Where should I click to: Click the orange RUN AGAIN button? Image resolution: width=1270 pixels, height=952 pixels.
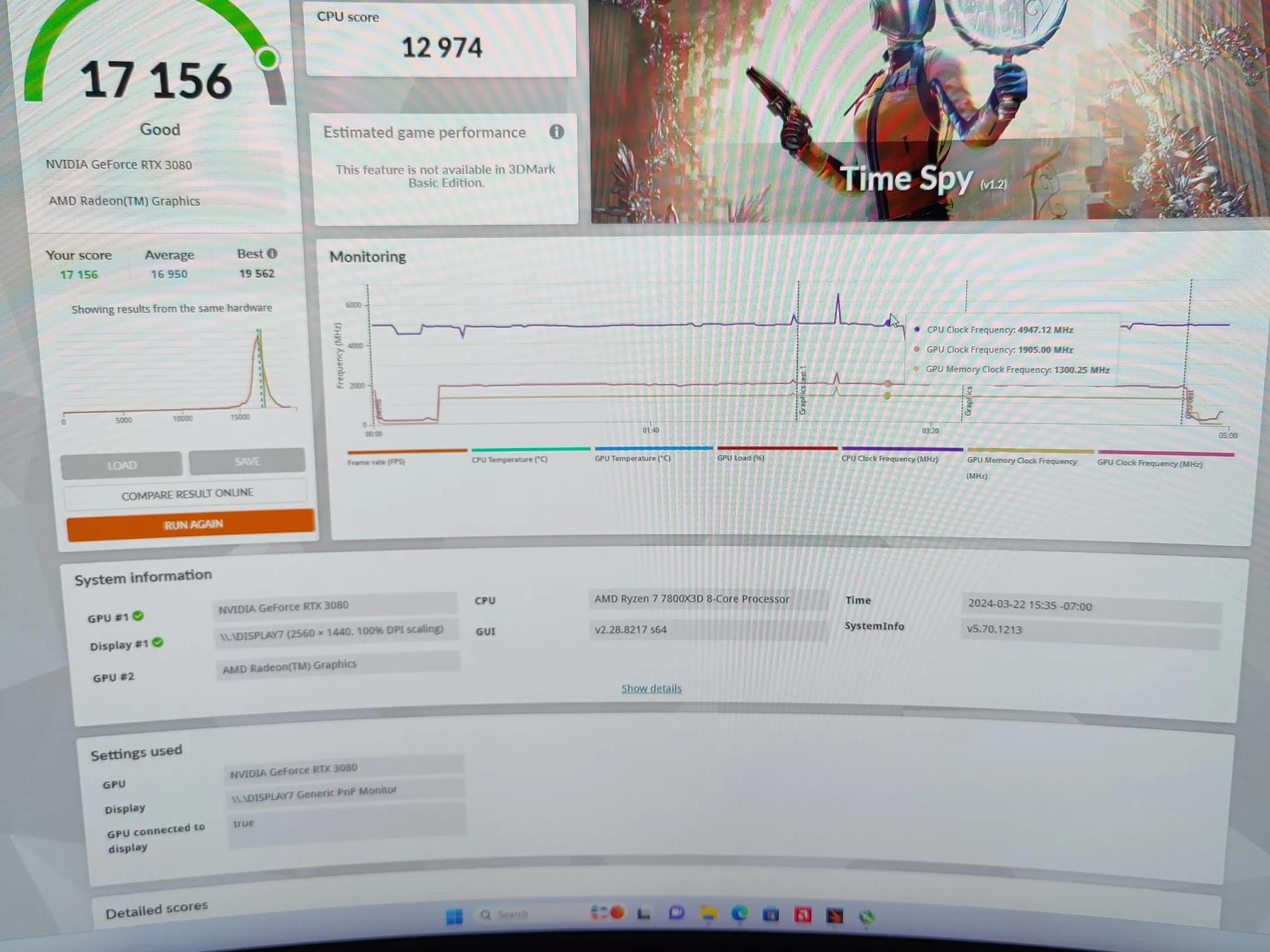(191, 524)
